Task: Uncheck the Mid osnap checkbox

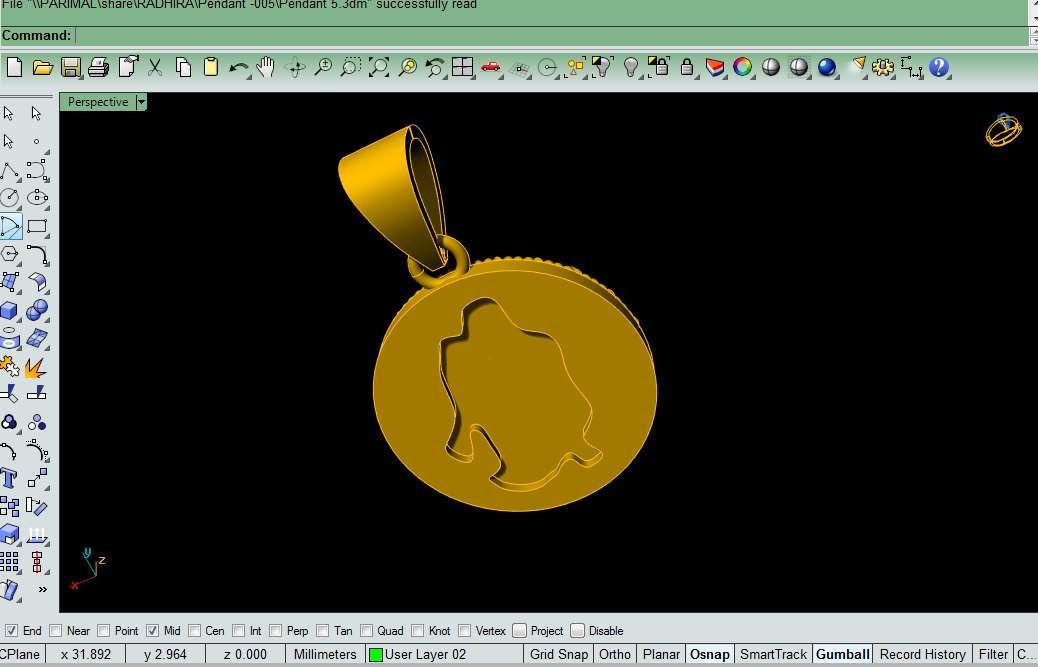Action: (153, 631)
